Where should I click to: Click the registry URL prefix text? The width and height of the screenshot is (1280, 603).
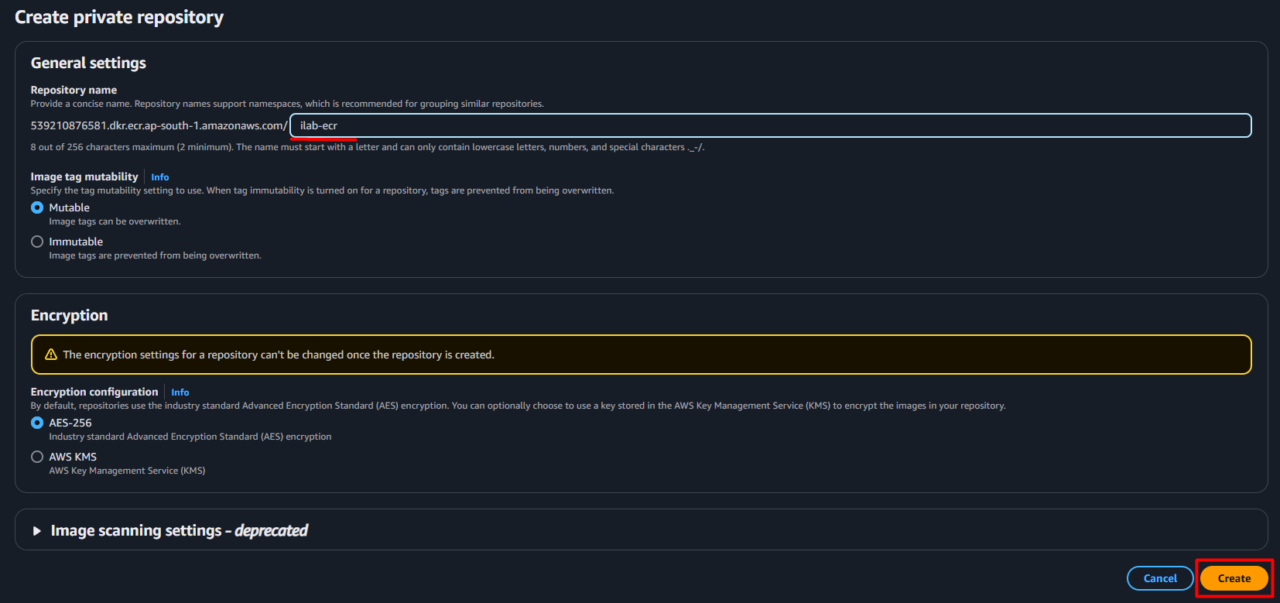point(158,126)
